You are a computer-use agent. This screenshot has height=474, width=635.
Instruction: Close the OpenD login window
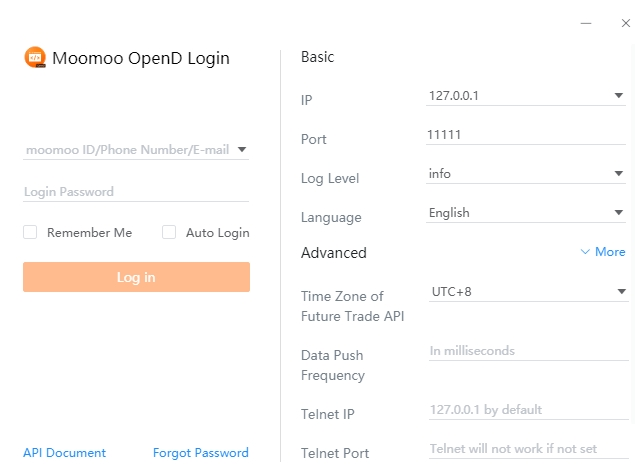pos(625,22)
